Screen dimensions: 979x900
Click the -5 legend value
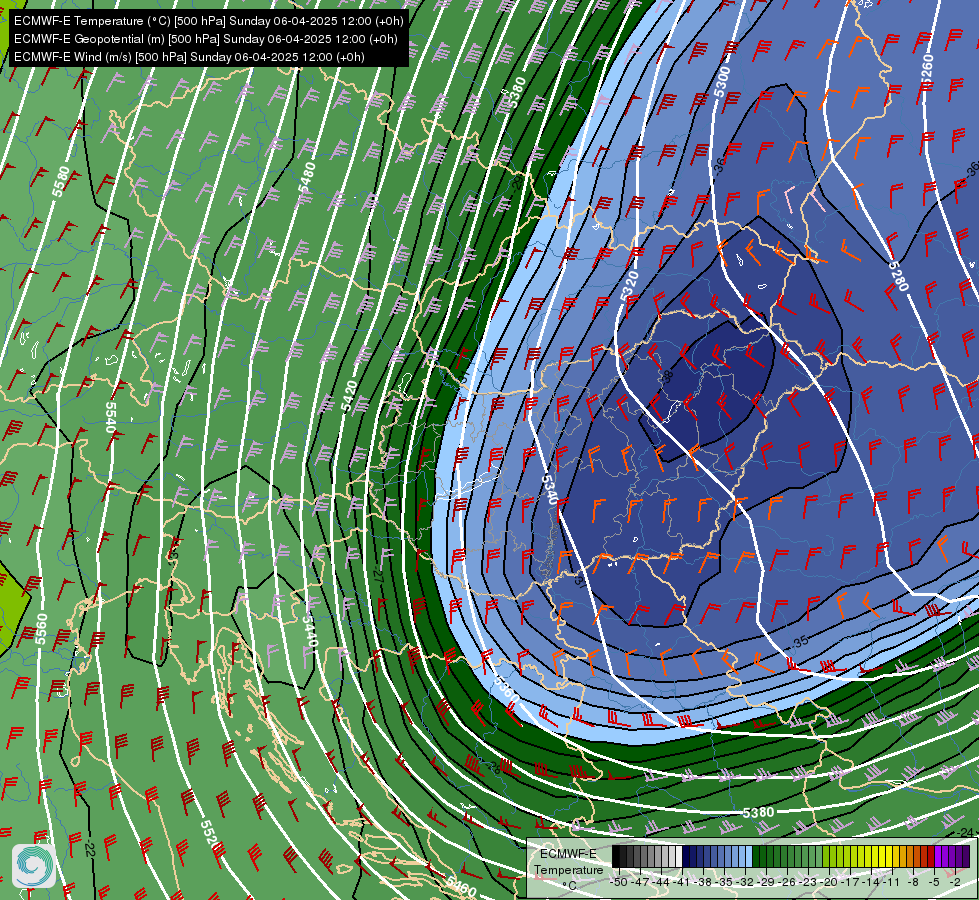pyautogui.click(x=934, y=882)
